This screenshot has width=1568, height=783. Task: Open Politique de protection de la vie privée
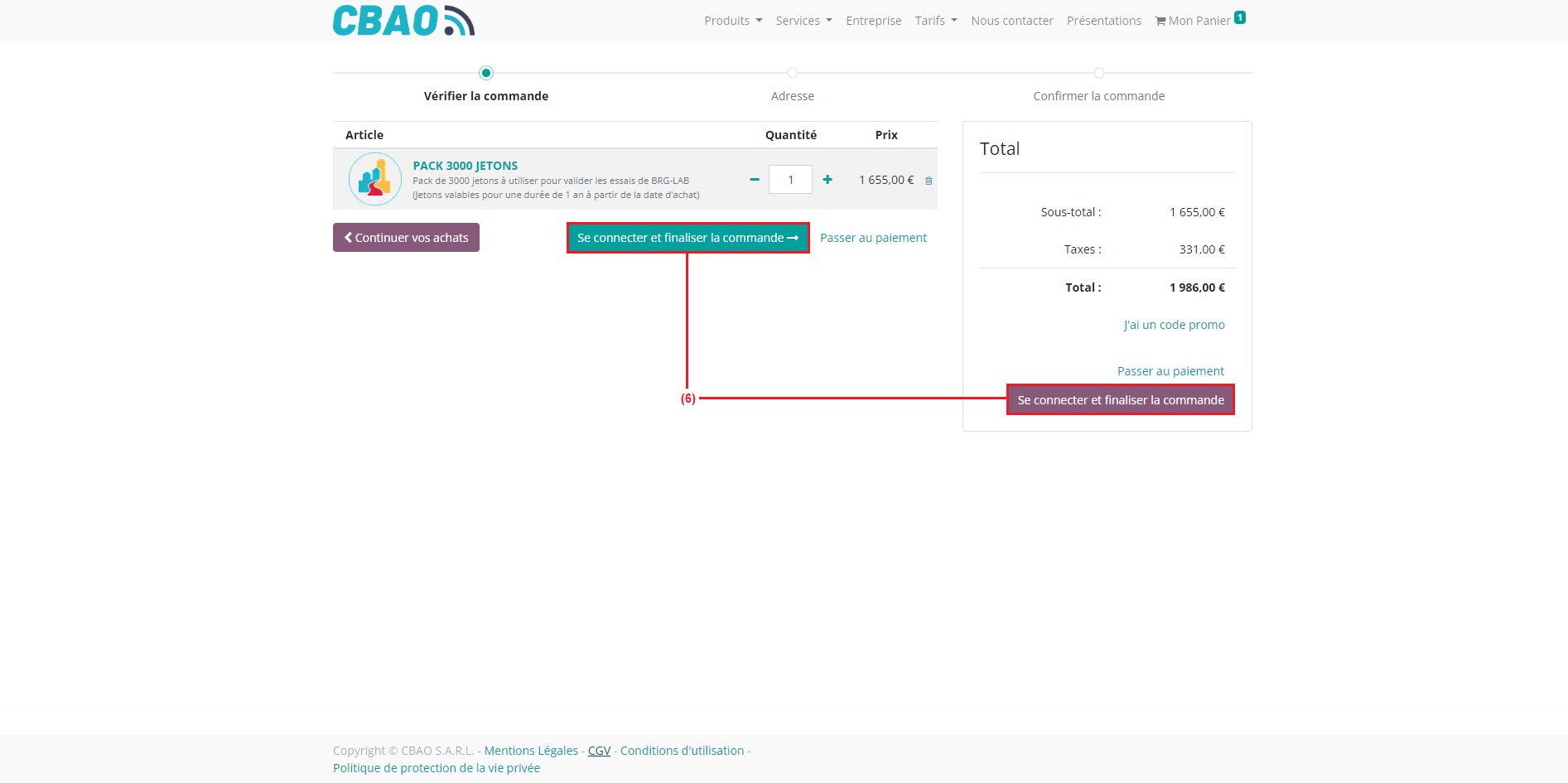437,768
